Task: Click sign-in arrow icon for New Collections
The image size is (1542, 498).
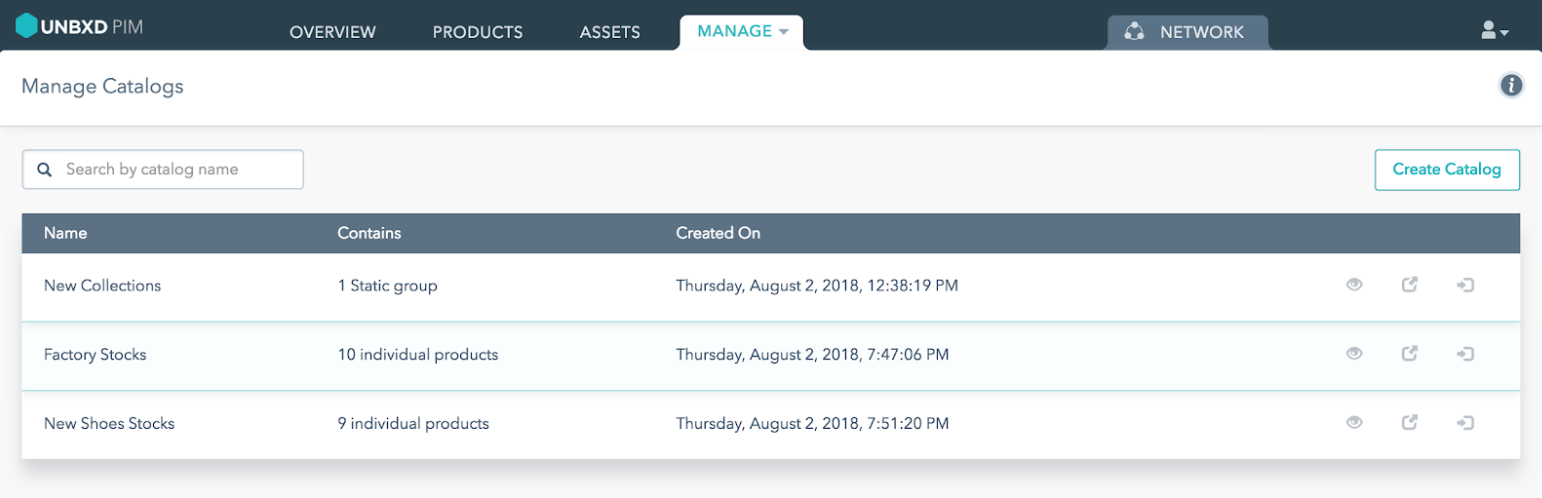Action: coord(1466,285)
